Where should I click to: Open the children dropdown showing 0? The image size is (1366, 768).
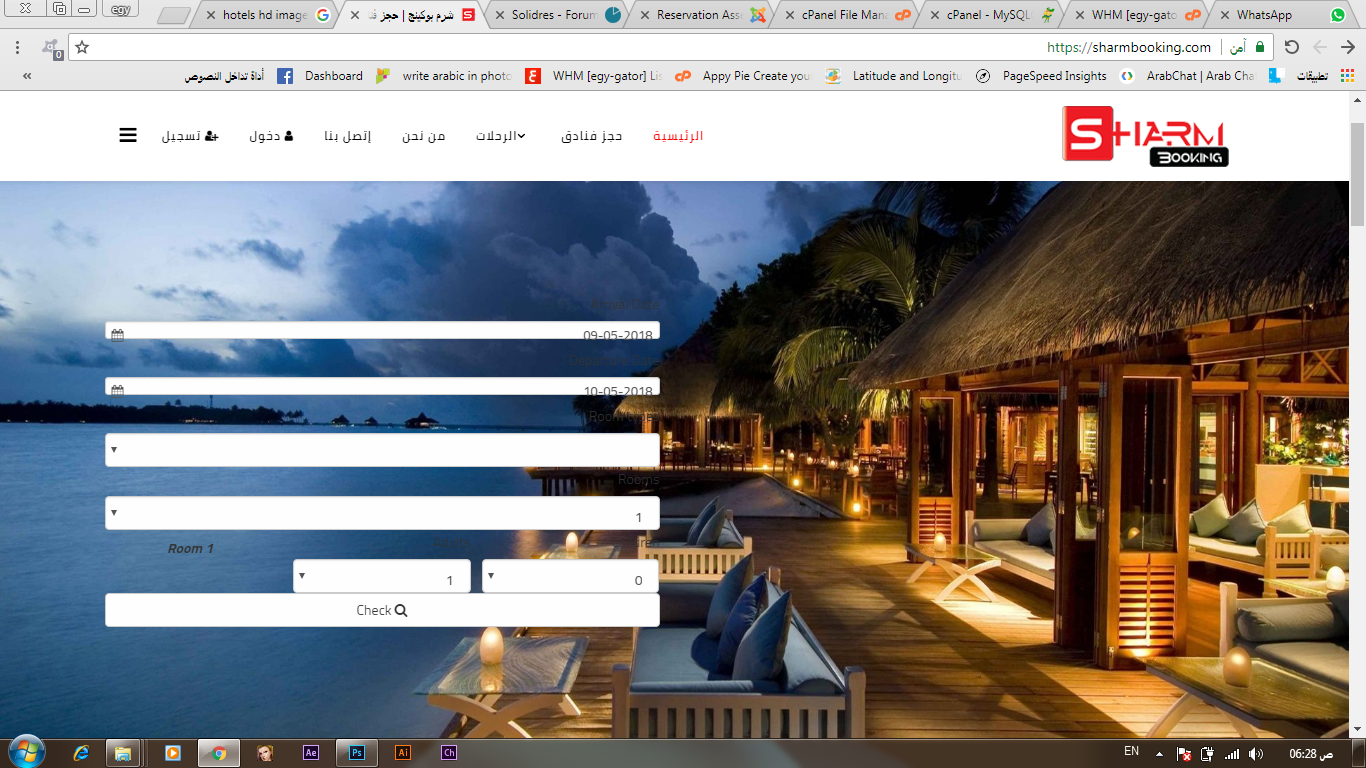tap(570, 577)
